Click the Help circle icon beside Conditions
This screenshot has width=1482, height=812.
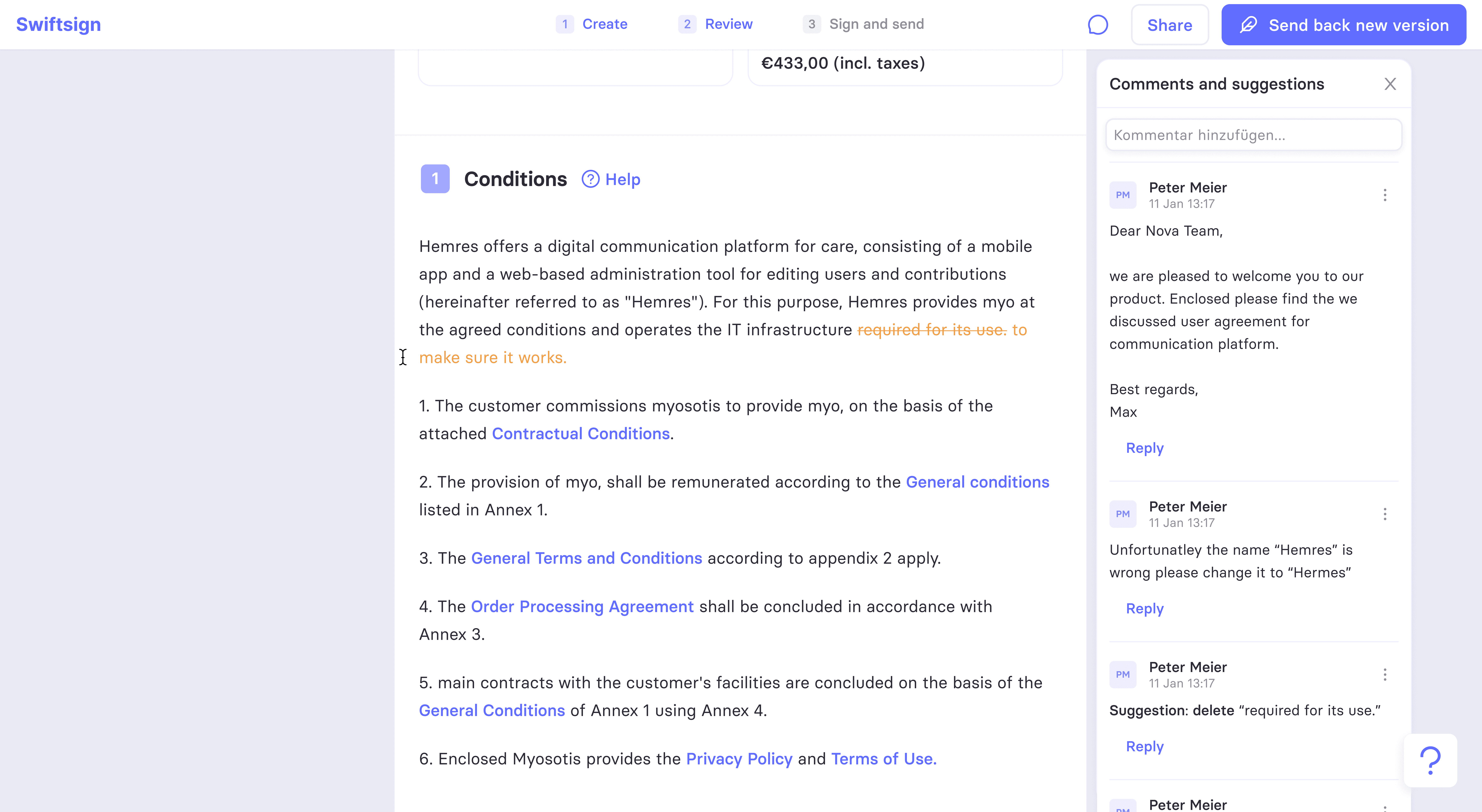pos(590,179)
